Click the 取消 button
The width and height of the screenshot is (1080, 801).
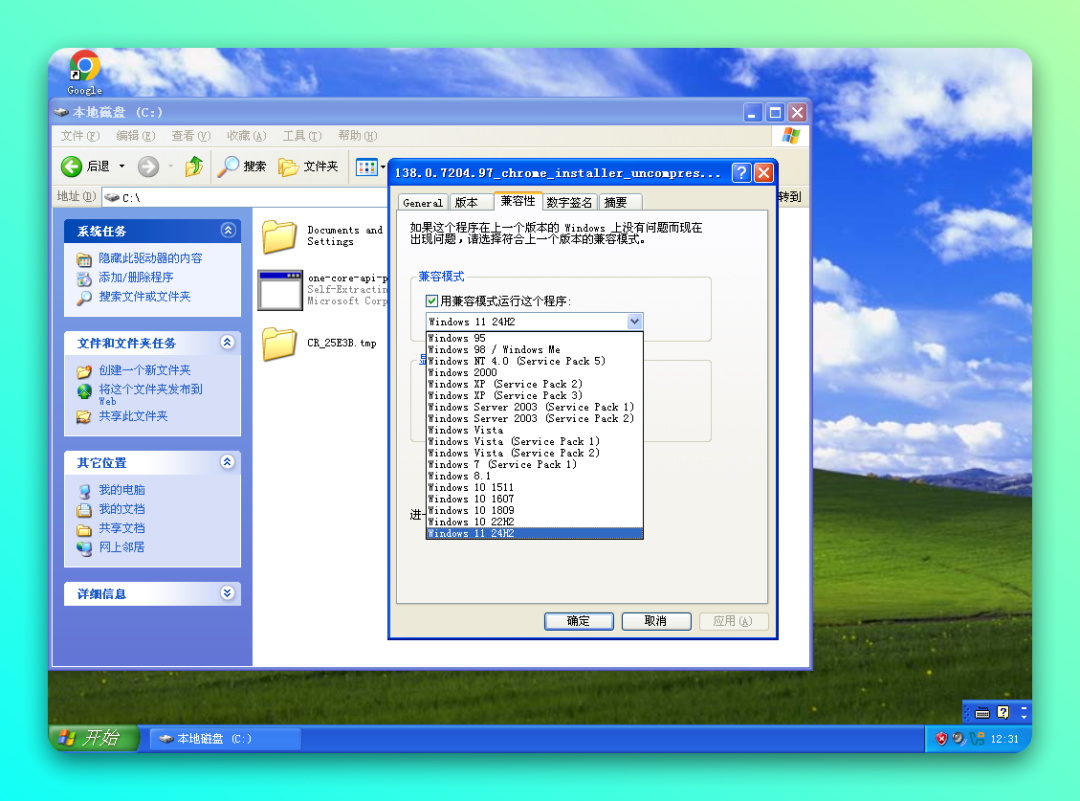click(x=656, y=621)
